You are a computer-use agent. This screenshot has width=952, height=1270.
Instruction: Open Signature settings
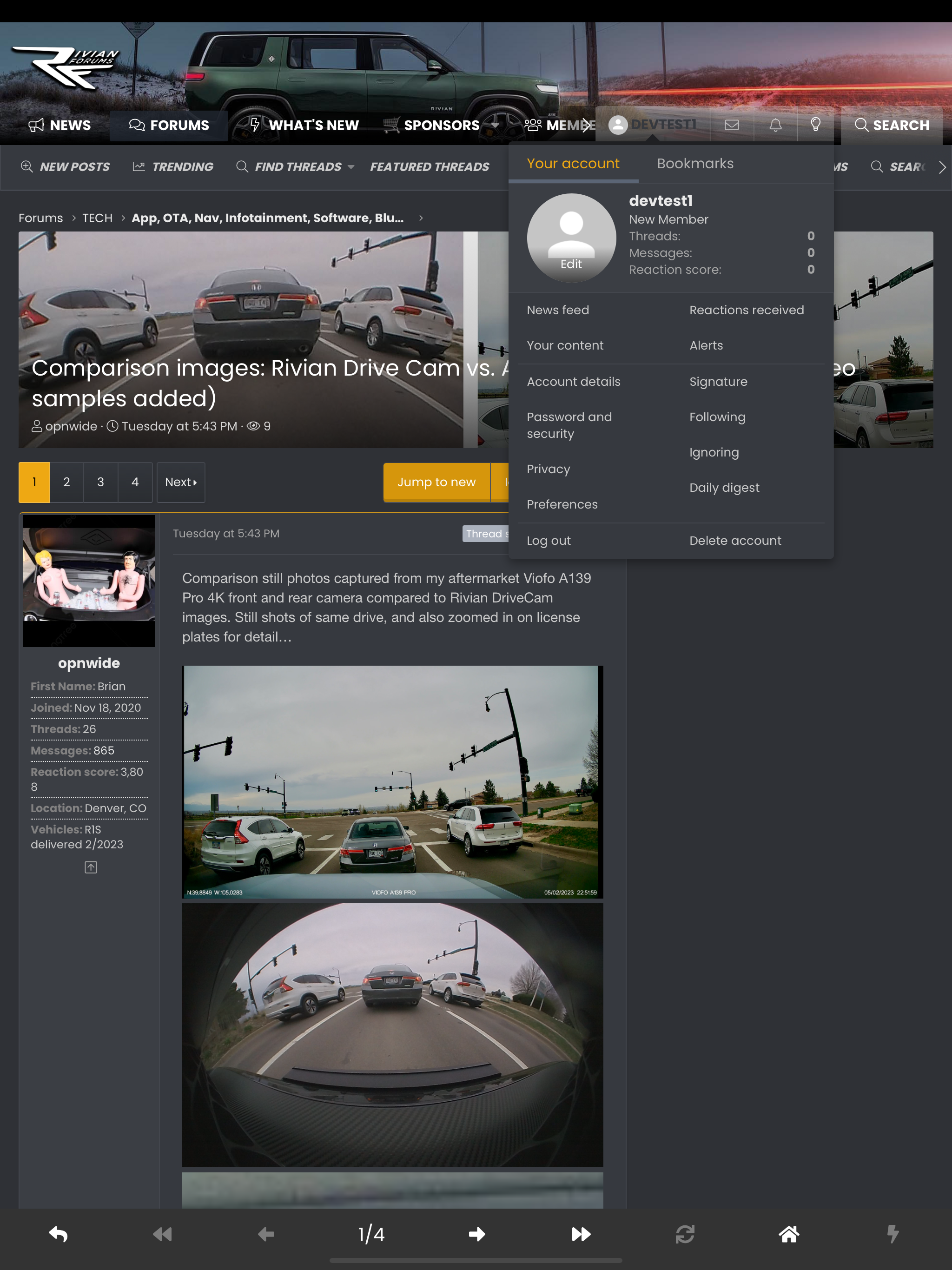tap(718, 382)
